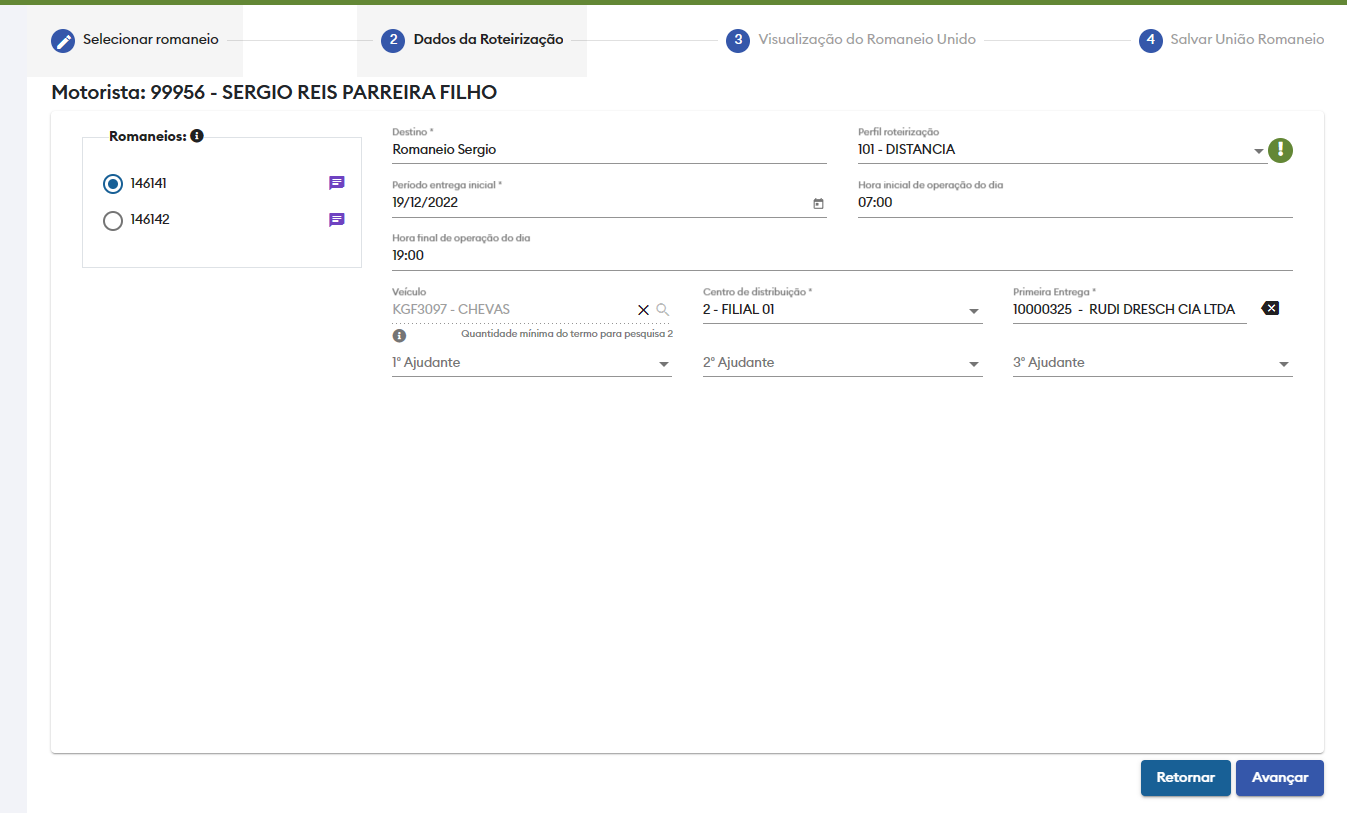Click the Avançar button
This screenshot has width=1347, height=813.
click(x=1279, y=778)
